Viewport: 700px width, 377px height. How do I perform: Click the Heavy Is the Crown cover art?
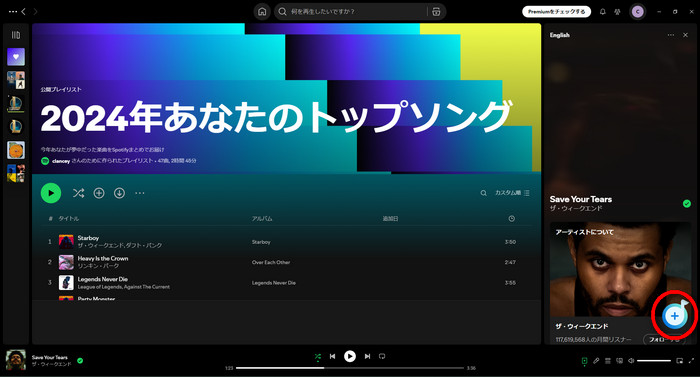(66, 262)
